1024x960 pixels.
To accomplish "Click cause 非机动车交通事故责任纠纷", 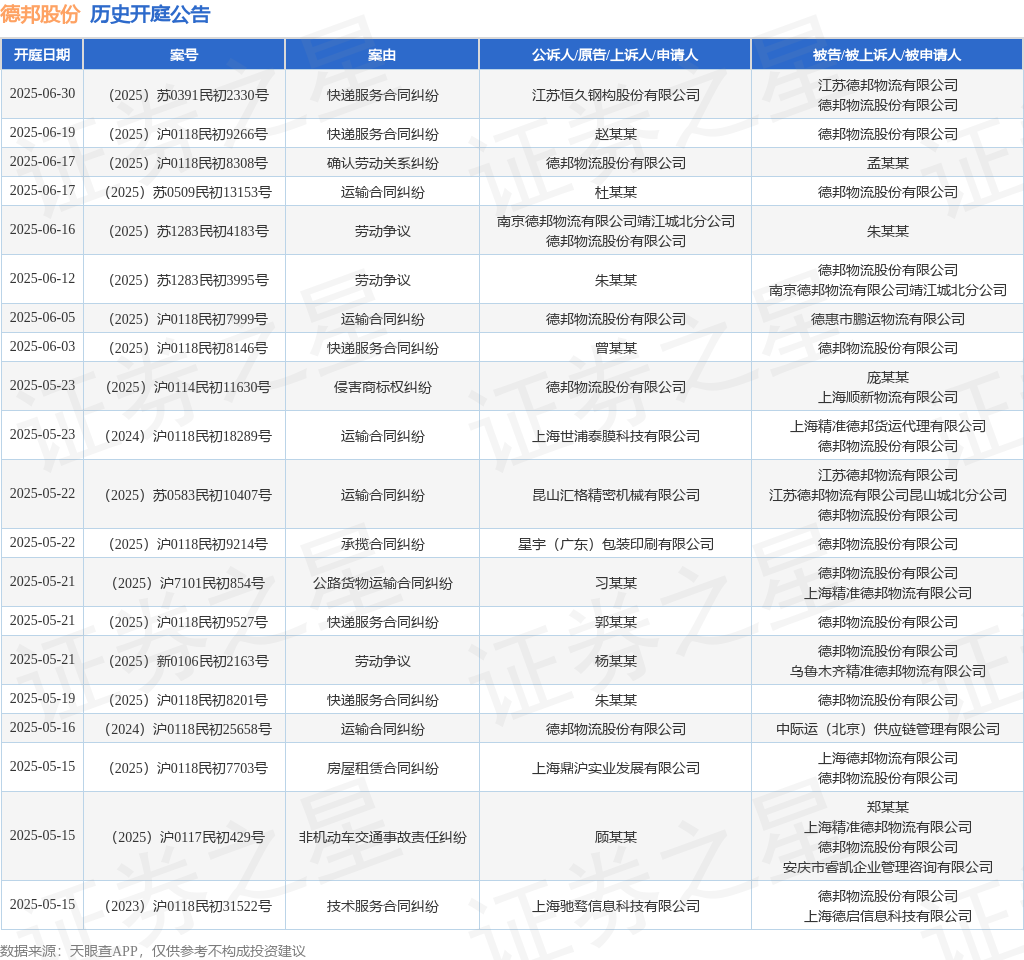I will coord(383,837).
